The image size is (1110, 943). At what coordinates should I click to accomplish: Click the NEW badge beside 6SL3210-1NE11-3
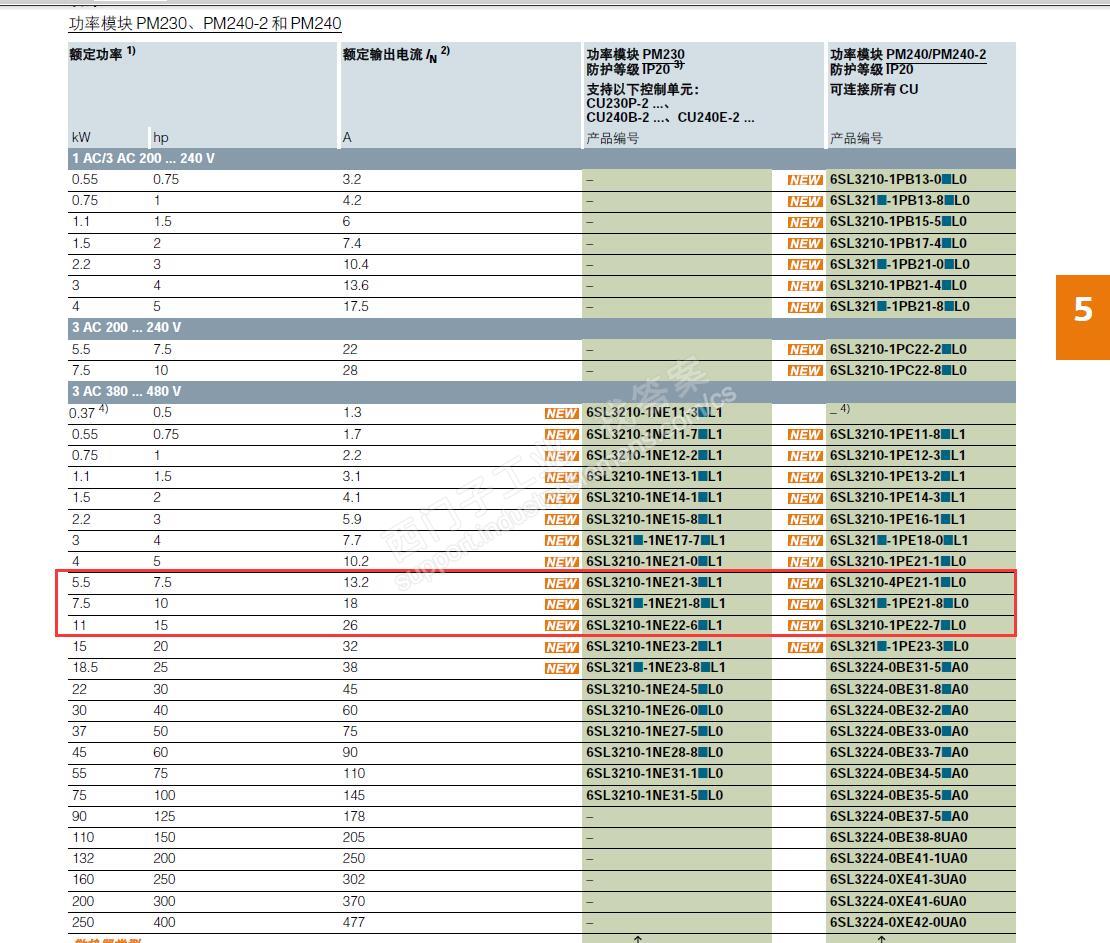pyautogui.click(x=561, y=413)
